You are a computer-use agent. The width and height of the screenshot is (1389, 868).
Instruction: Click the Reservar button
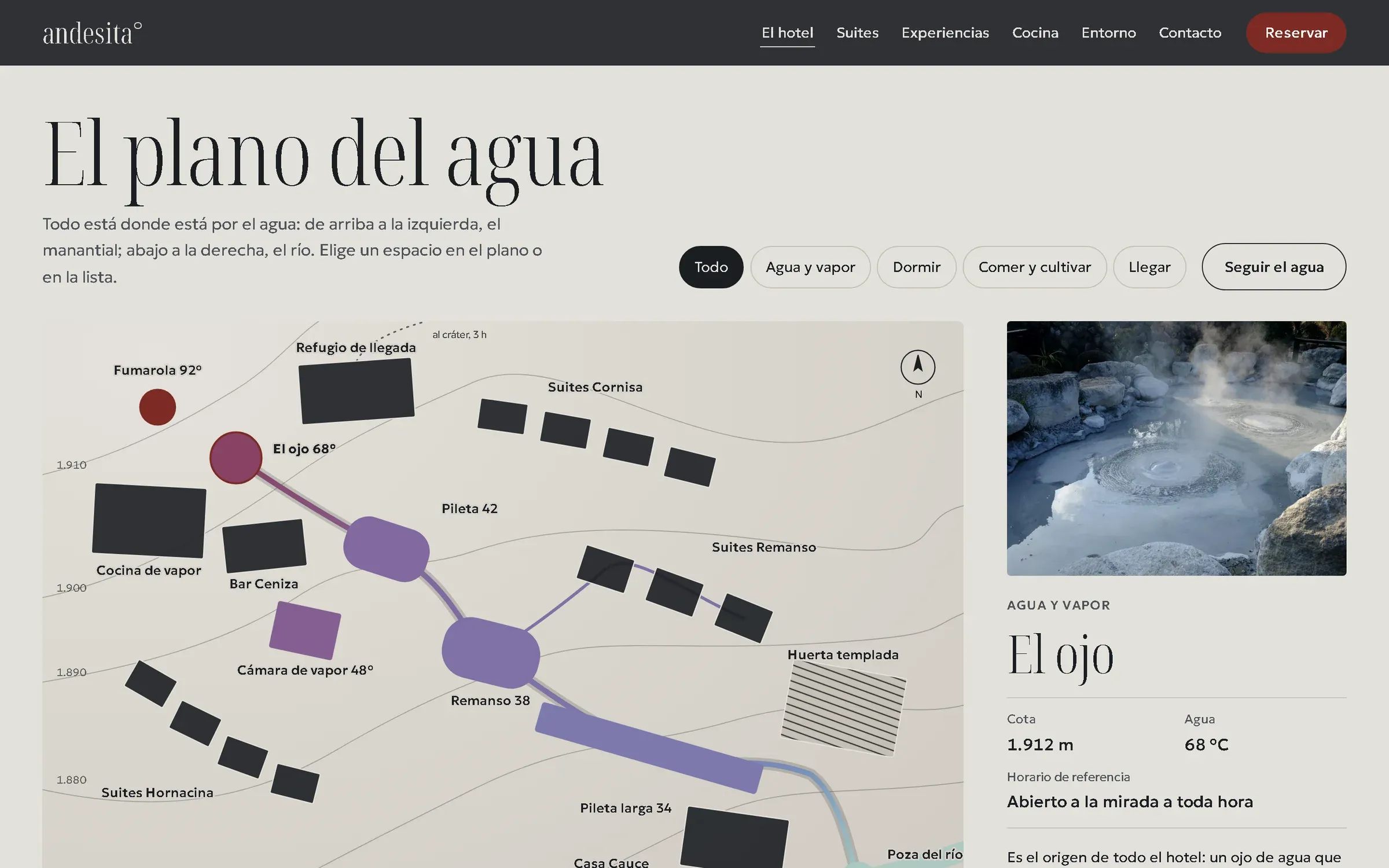click(x=1296, y=33)
